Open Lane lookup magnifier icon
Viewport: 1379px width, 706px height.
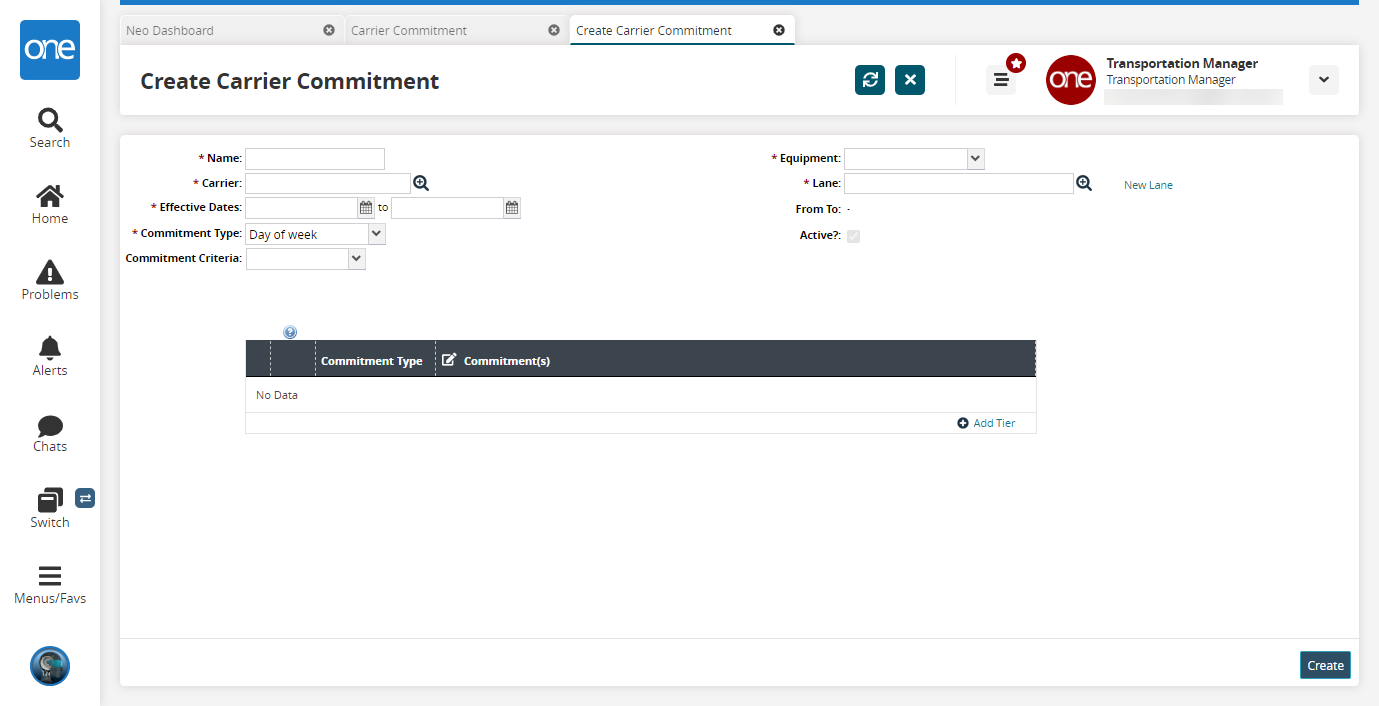coord(1084,183)
